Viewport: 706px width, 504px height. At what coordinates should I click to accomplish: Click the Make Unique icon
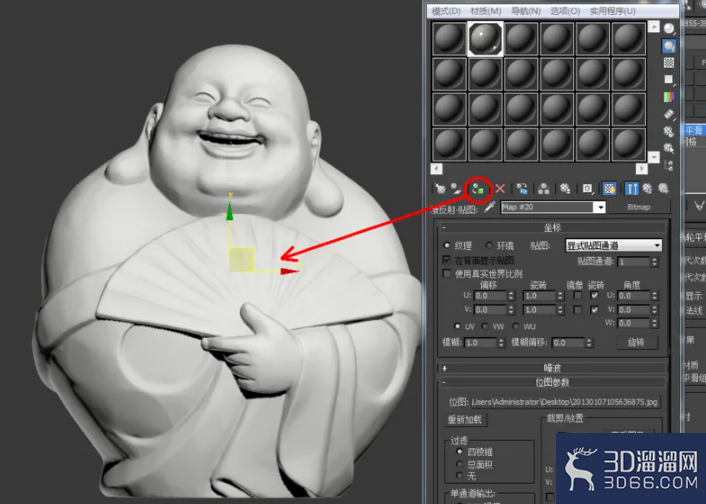coord(544,189)
